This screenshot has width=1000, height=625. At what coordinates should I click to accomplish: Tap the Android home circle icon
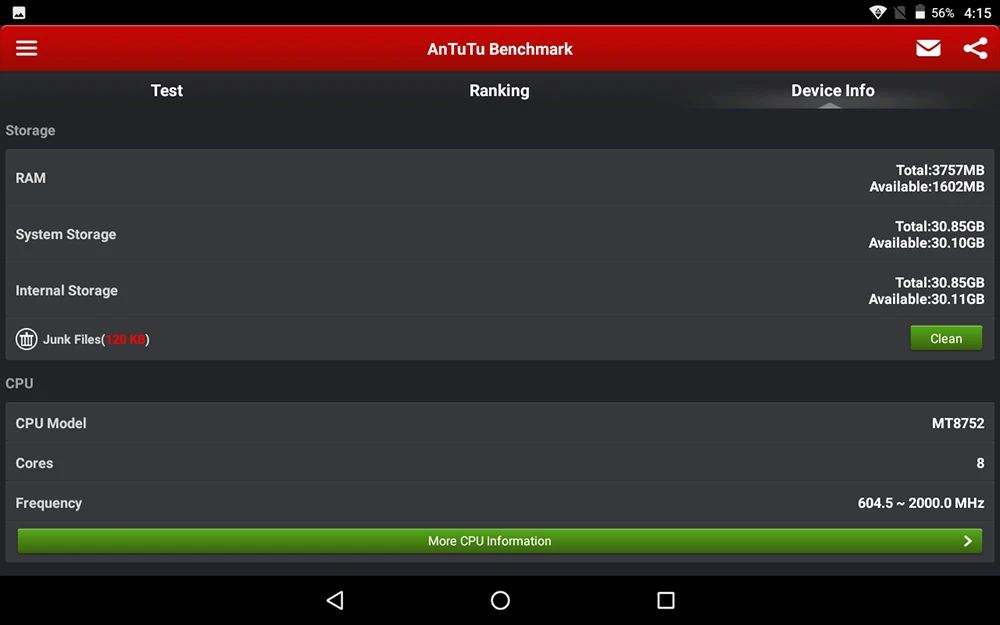500,600
